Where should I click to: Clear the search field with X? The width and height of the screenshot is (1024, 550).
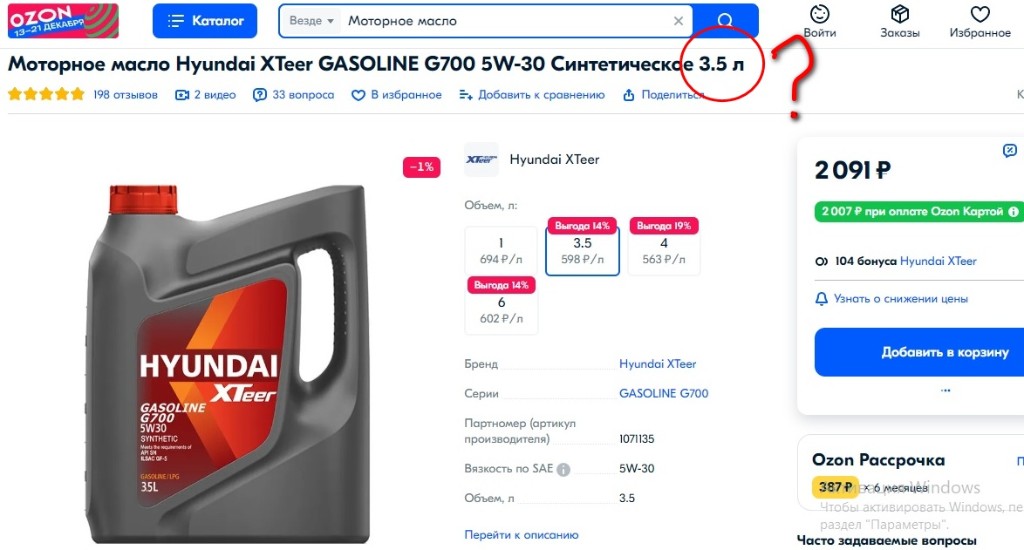pos(679,21)
